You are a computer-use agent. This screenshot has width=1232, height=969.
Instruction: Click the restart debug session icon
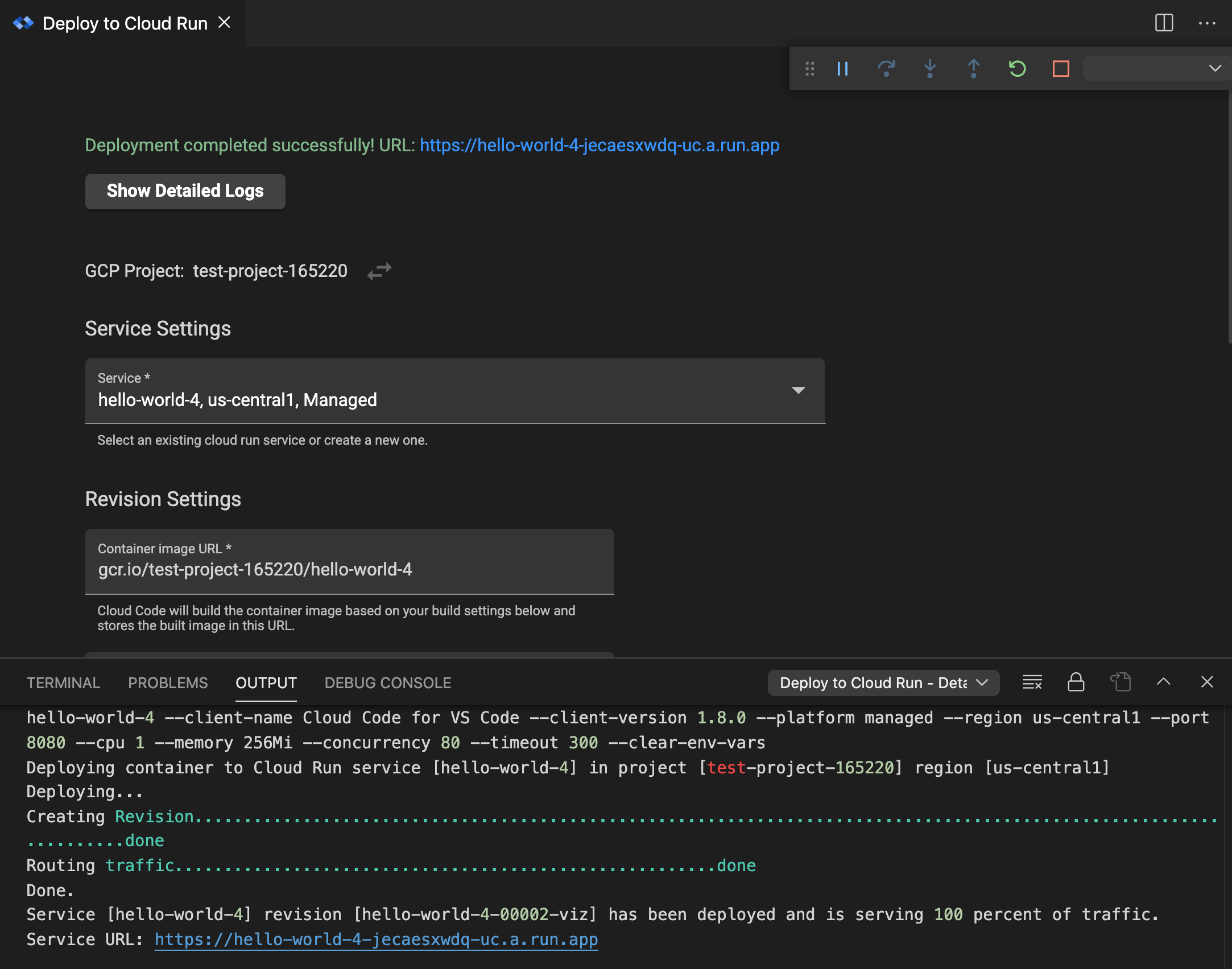tap(1017, 68)
